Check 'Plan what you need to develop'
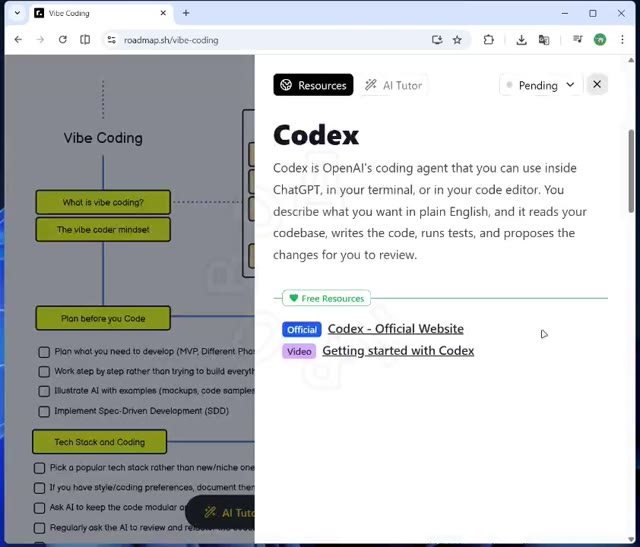 pyautogui.click(x=44, y=352)
